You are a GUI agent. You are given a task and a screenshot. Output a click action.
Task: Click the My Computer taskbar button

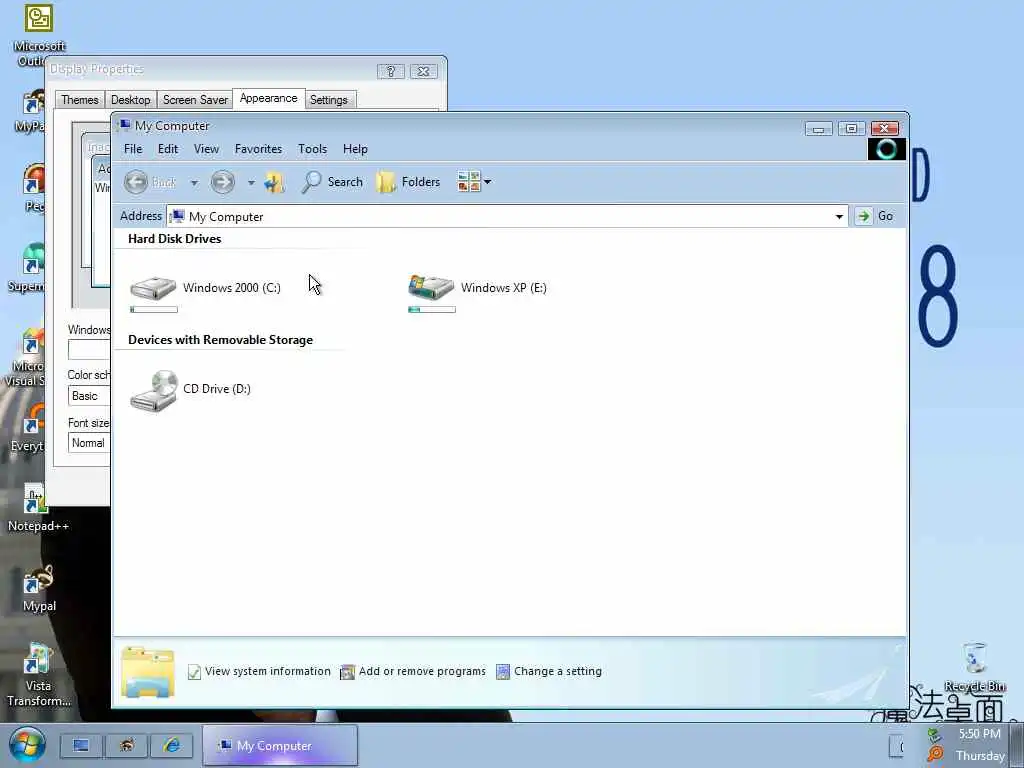[280, 745]
